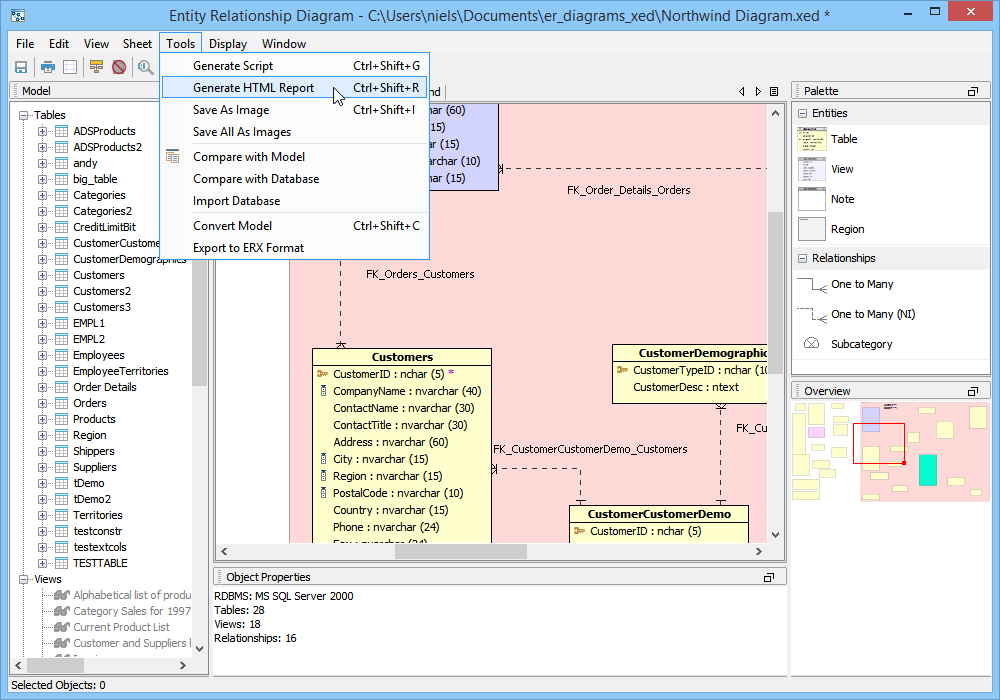Toggle the Overview panel float icon
Image resolution: width=1000 pixels, height=700 pixels.
[973, 391]
